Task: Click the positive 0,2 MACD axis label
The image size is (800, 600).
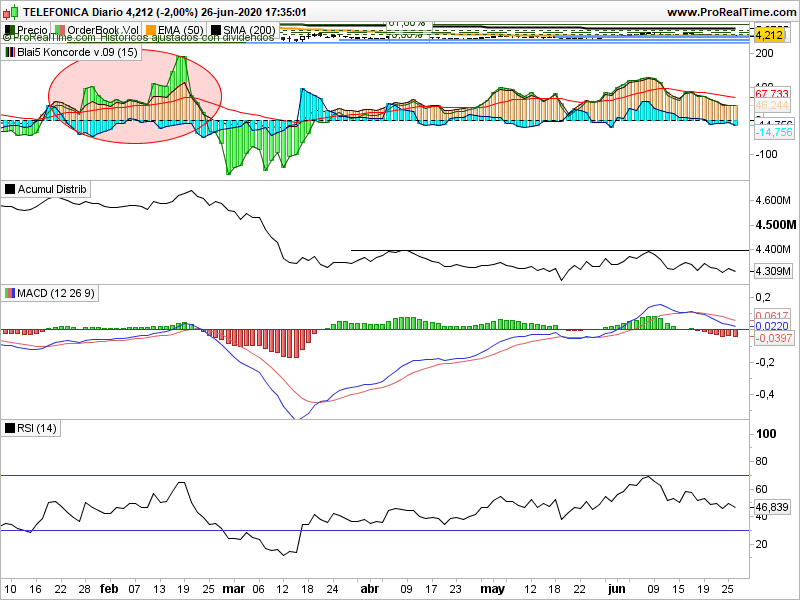Action: tap(763, 297)
